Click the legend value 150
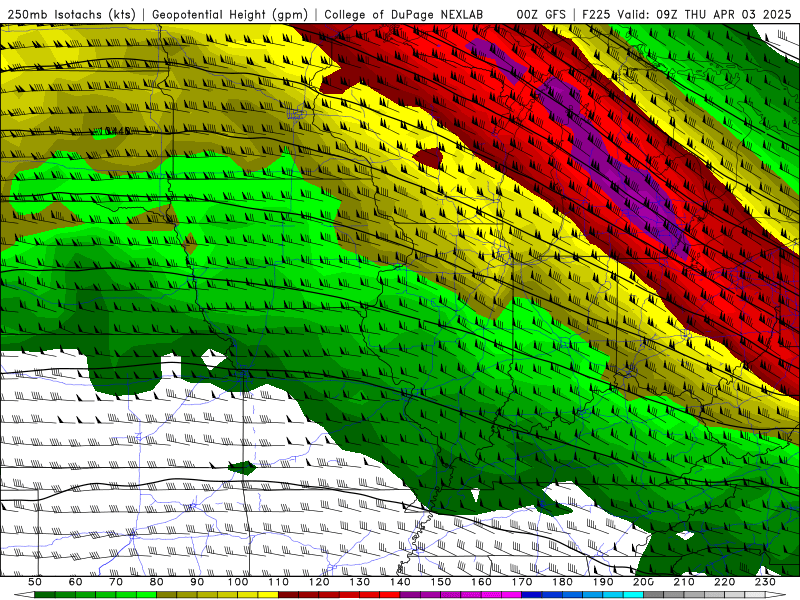 [x=441, y=582]
